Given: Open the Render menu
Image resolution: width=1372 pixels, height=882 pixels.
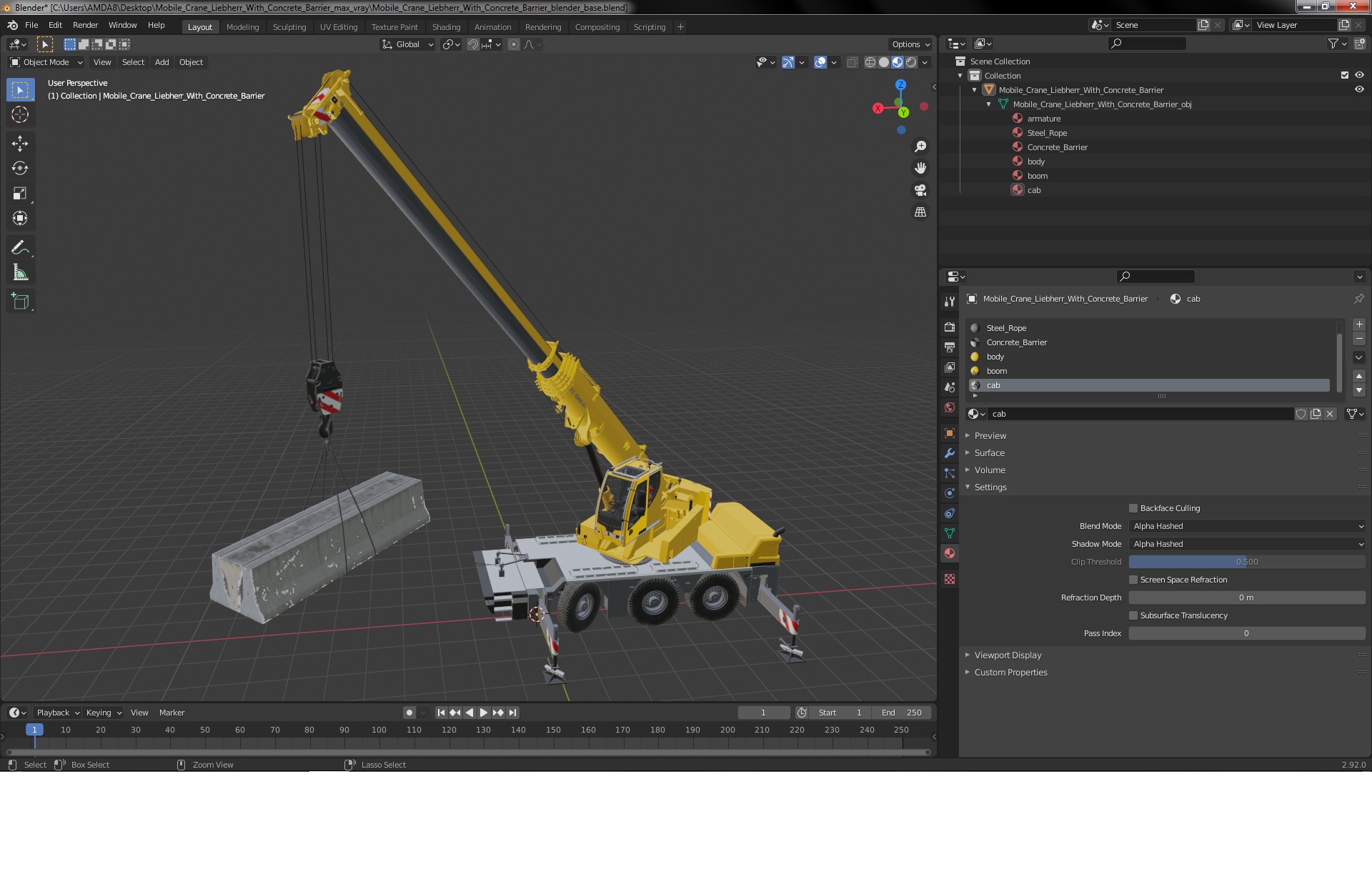Looking at the screenshot, I should (85, 25).
